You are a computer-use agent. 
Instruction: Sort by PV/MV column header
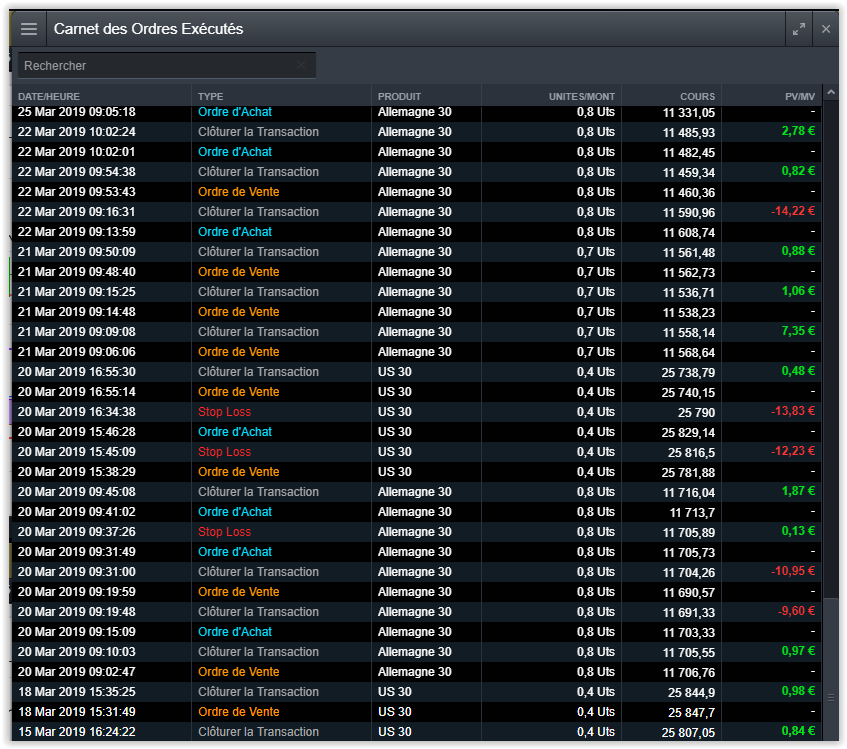point(799,96)
